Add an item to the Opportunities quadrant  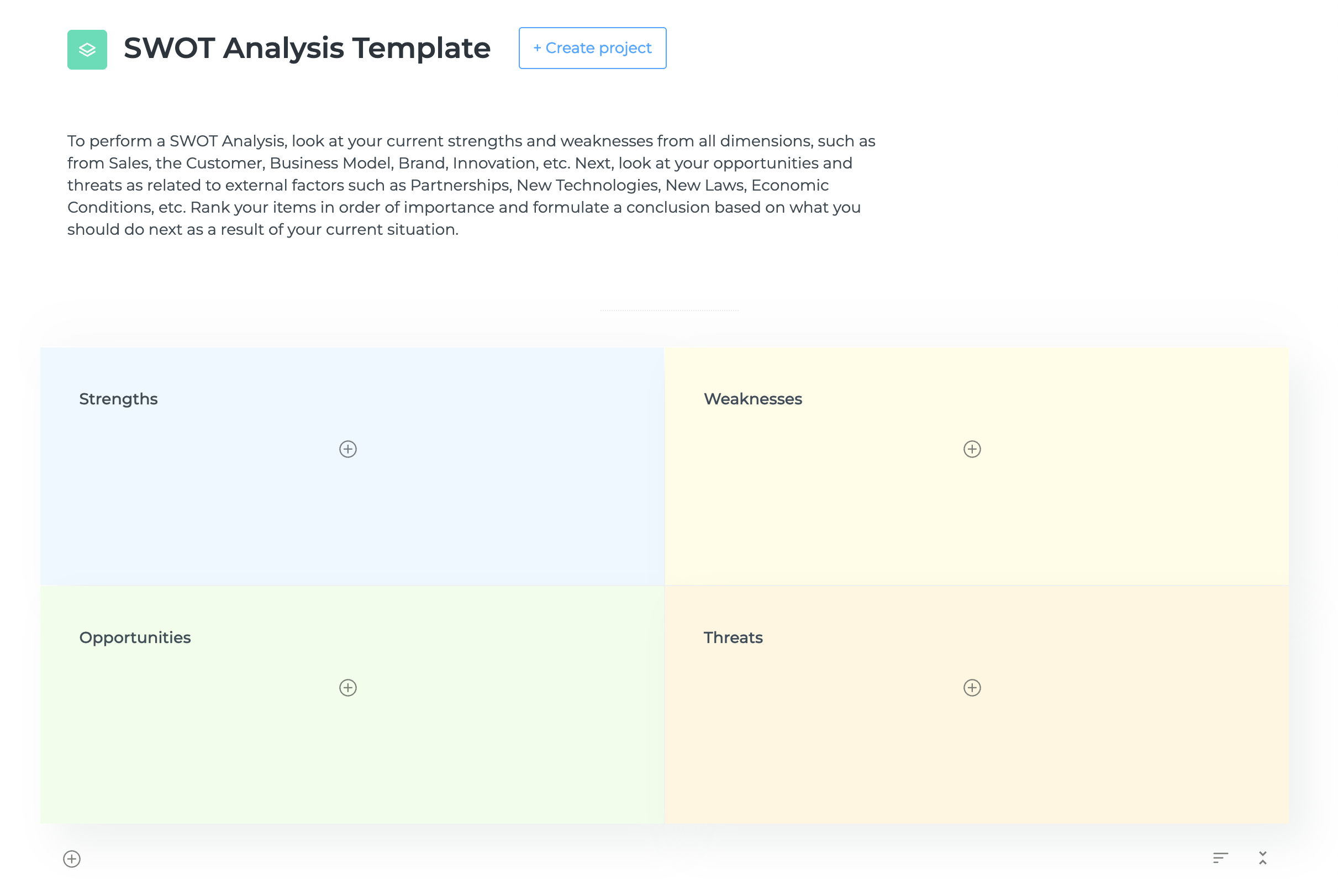(347, 688)
